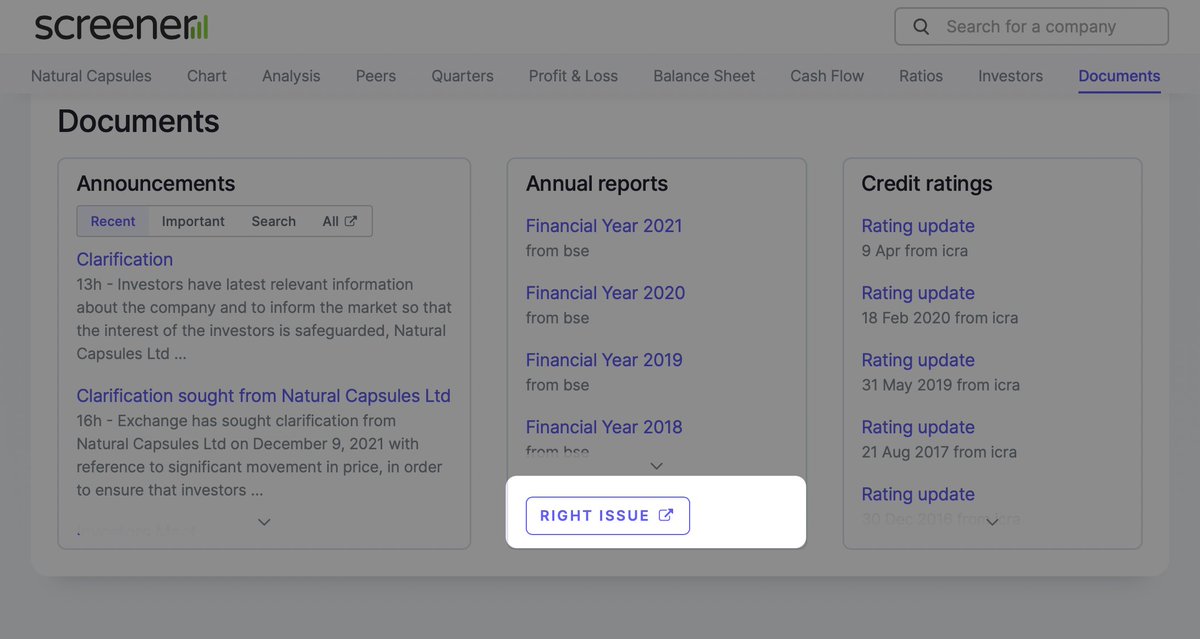The width and height of the screenshot is (1200, 639).
Task: Select the Documents nav tab
Action: pyautogui.click(x=1119, y=76)
